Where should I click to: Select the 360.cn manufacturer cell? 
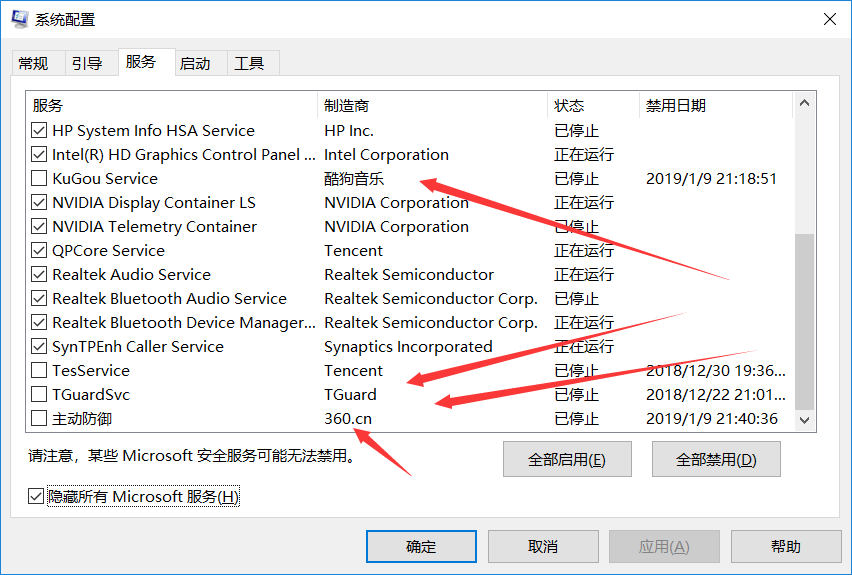point(348,418)
